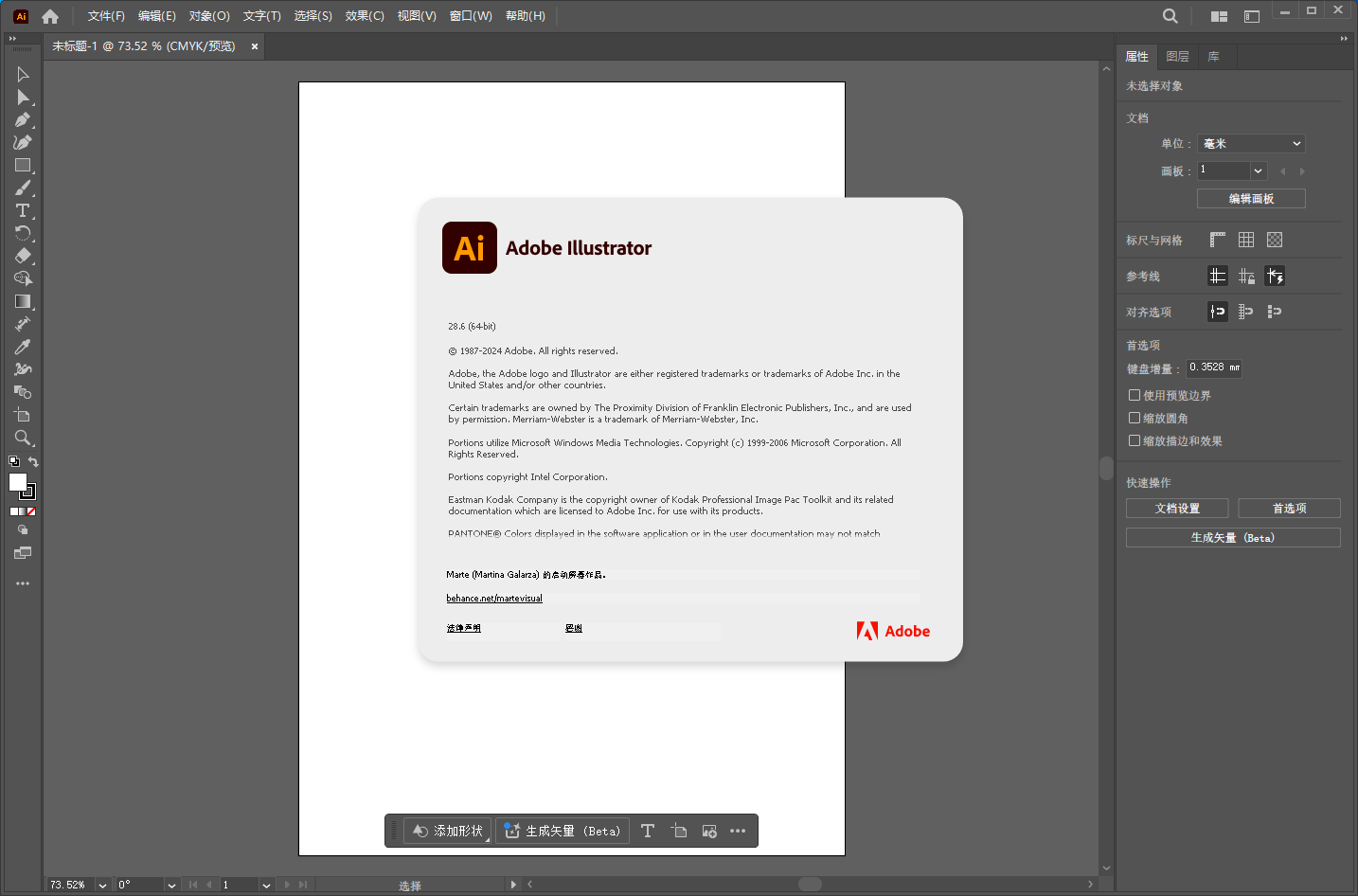Image resolution: width=1358 pixels, height=896 pixels.
Task: Select the Pen tool
Action: click(23, 120)
